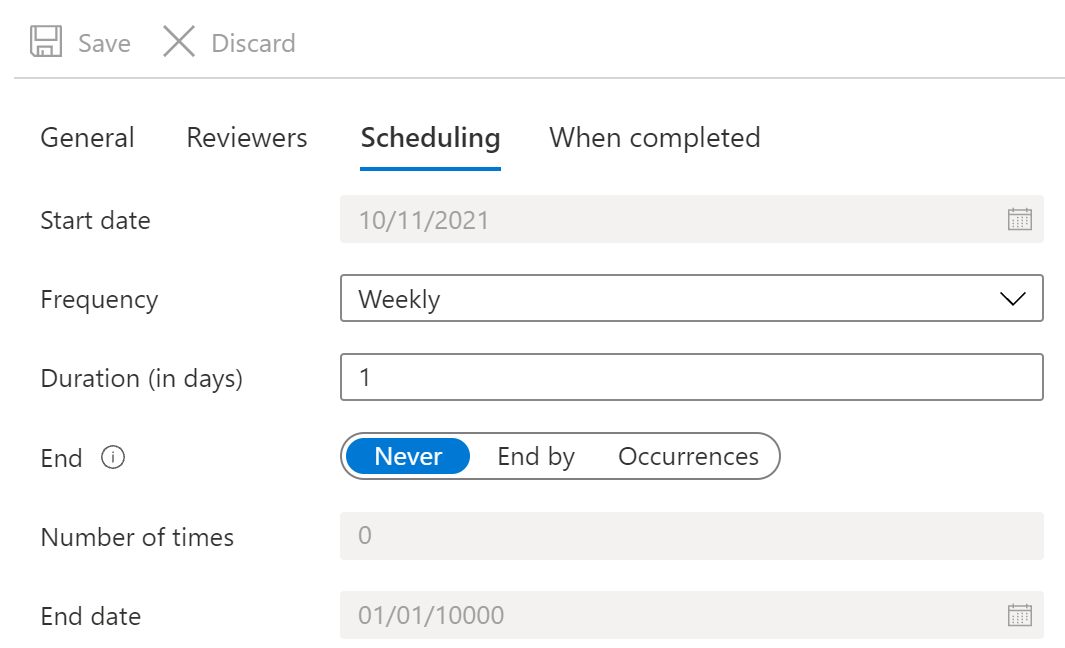Go to the When completed tab
Image resolution: width=1065 pixels, height=648 pixels.
(655, 138)
